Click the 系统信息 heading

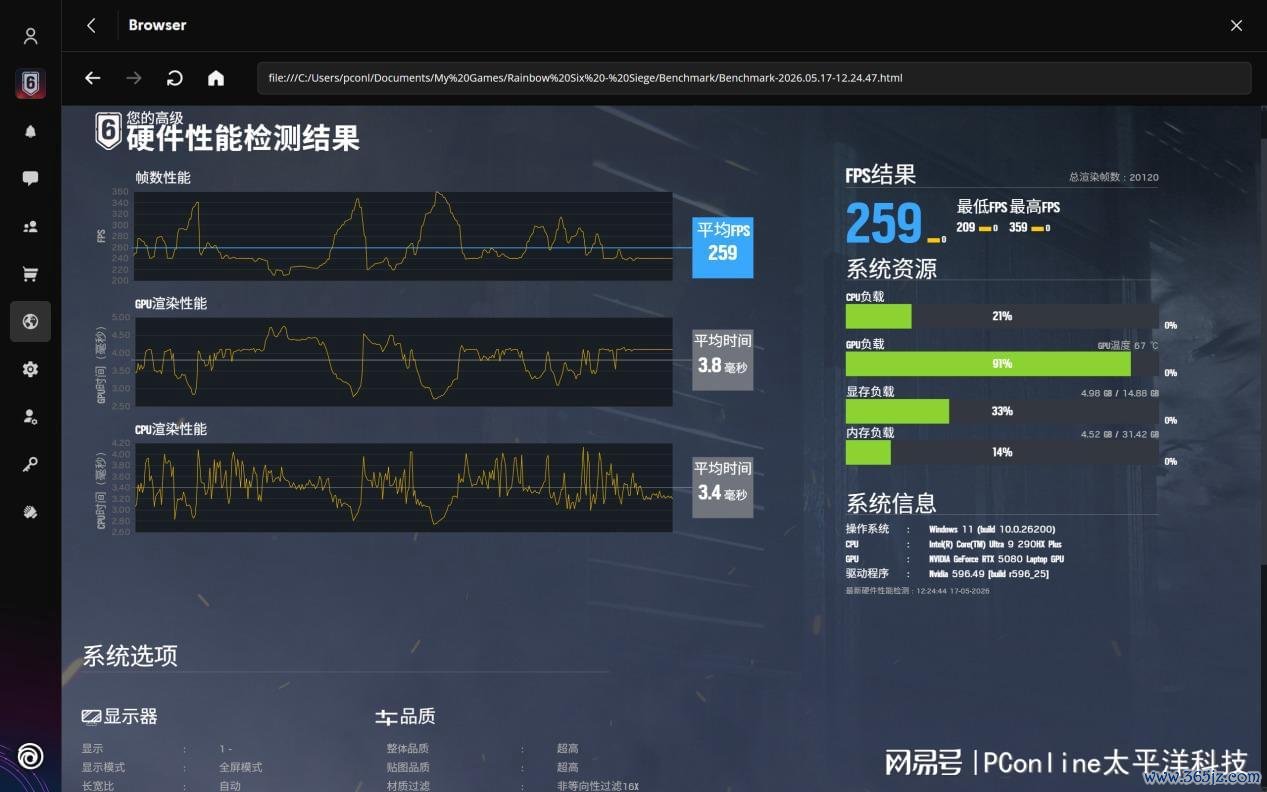point(891,503)
